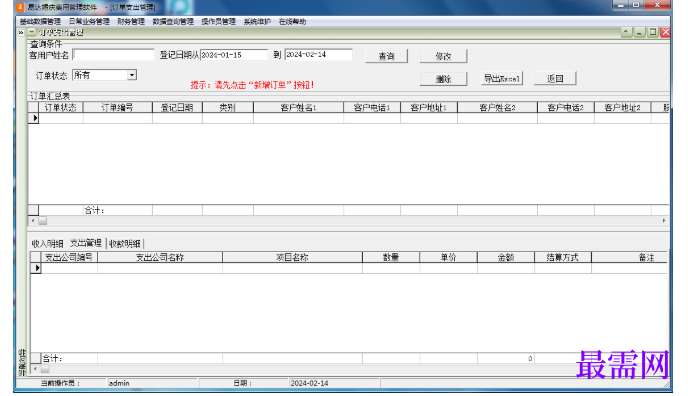Close the inner 订单支出管理 window
This screenshot has width=688, height=396.
tap(666, 32)
